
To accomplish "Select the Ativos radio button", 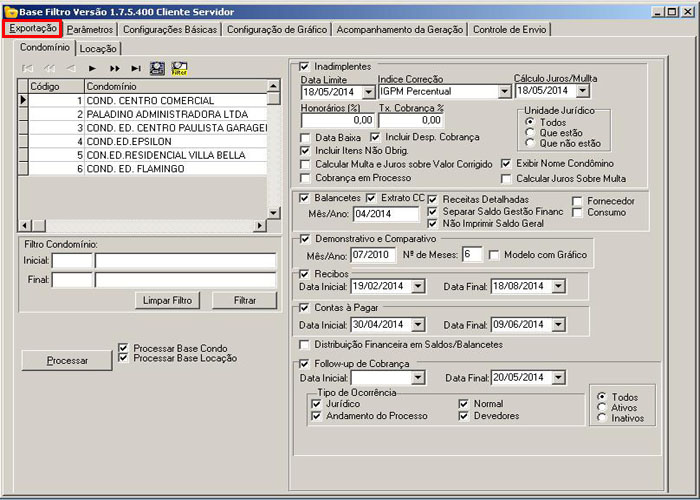I will point(600,407).
